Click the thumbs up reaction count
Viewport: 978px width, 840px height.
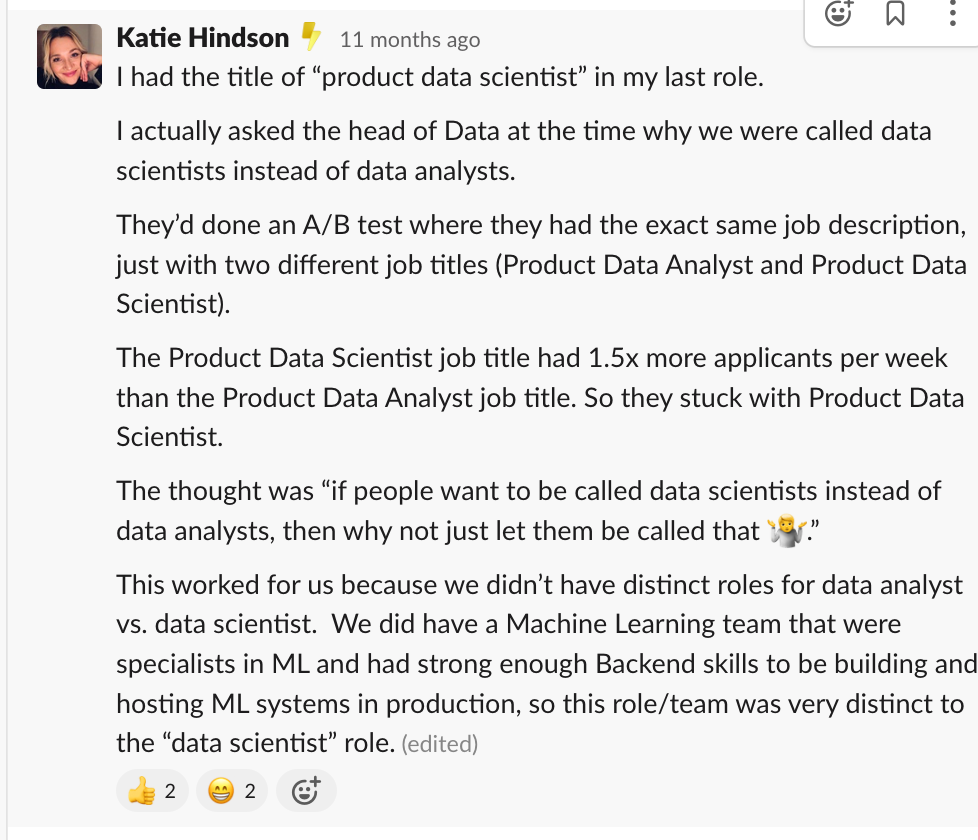coord(170,792)
